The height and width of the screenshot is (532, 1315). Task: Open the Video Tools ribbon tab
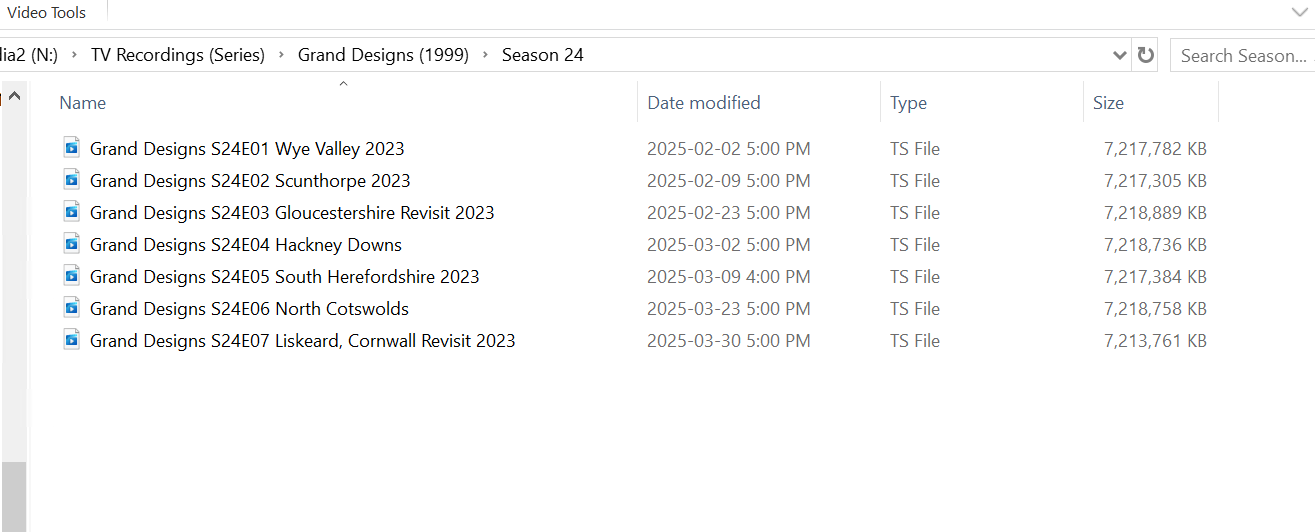[47, 13]
